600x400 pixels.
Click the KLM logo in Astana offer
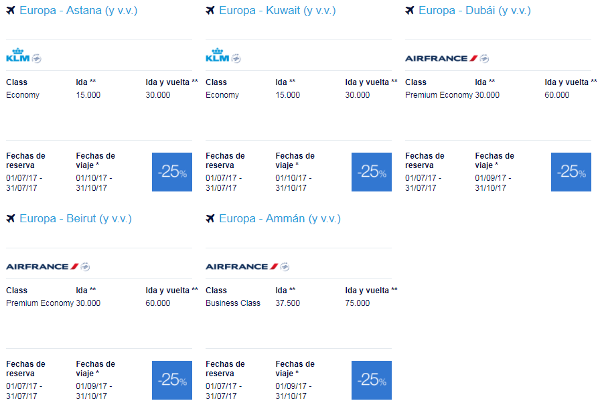[x=18, y=55]
